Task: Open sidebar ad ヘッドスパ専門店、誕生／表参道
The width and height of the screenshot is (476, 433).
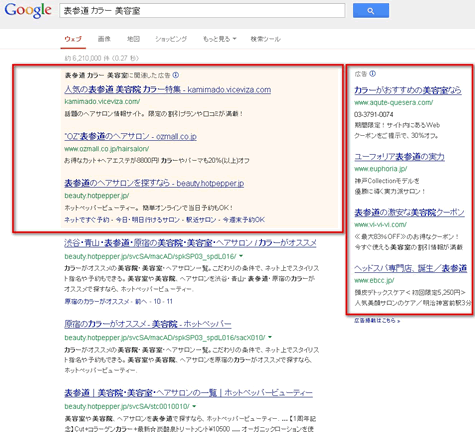Action: coord(411,268)
